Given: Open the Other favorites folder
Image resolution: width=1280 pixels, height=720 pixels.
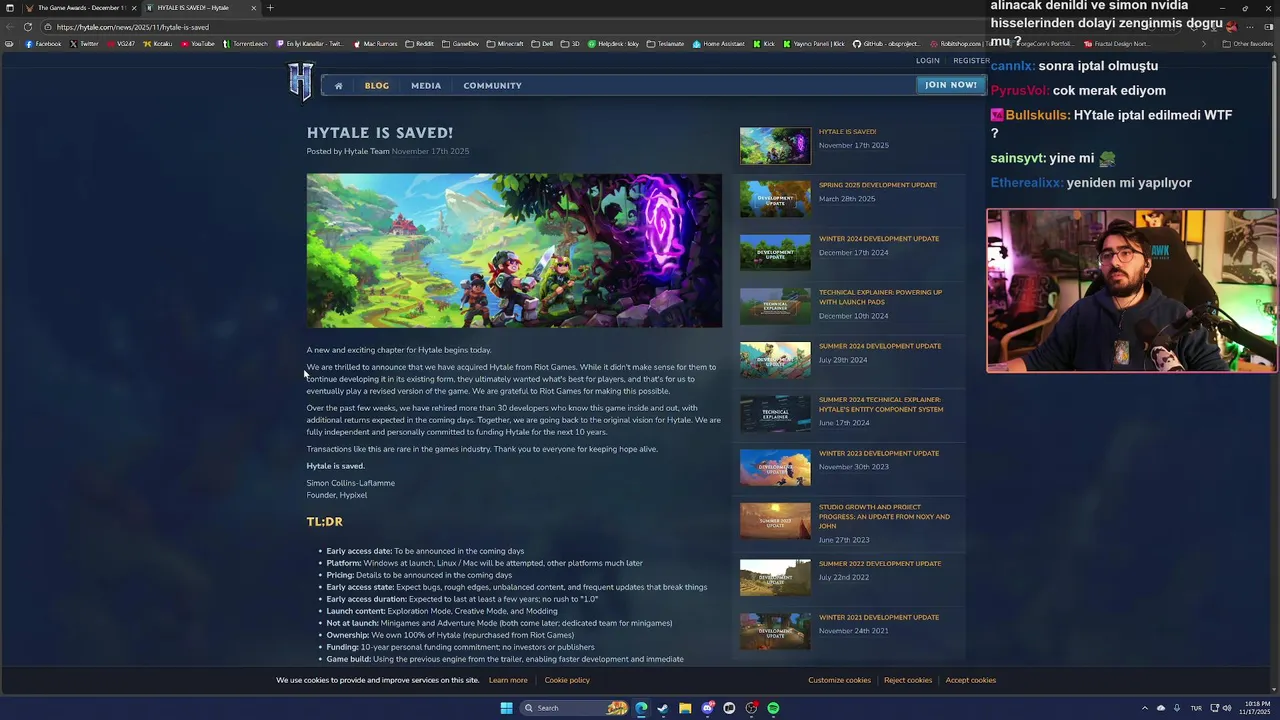Looking at the screenshot, I should click(x=1248, y=44).
